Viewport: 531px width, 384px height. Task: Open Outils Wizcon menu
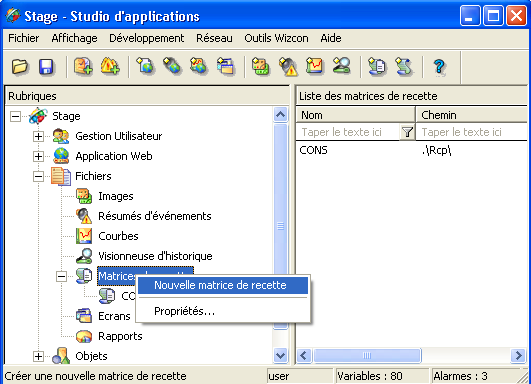(x=276, y=38)
